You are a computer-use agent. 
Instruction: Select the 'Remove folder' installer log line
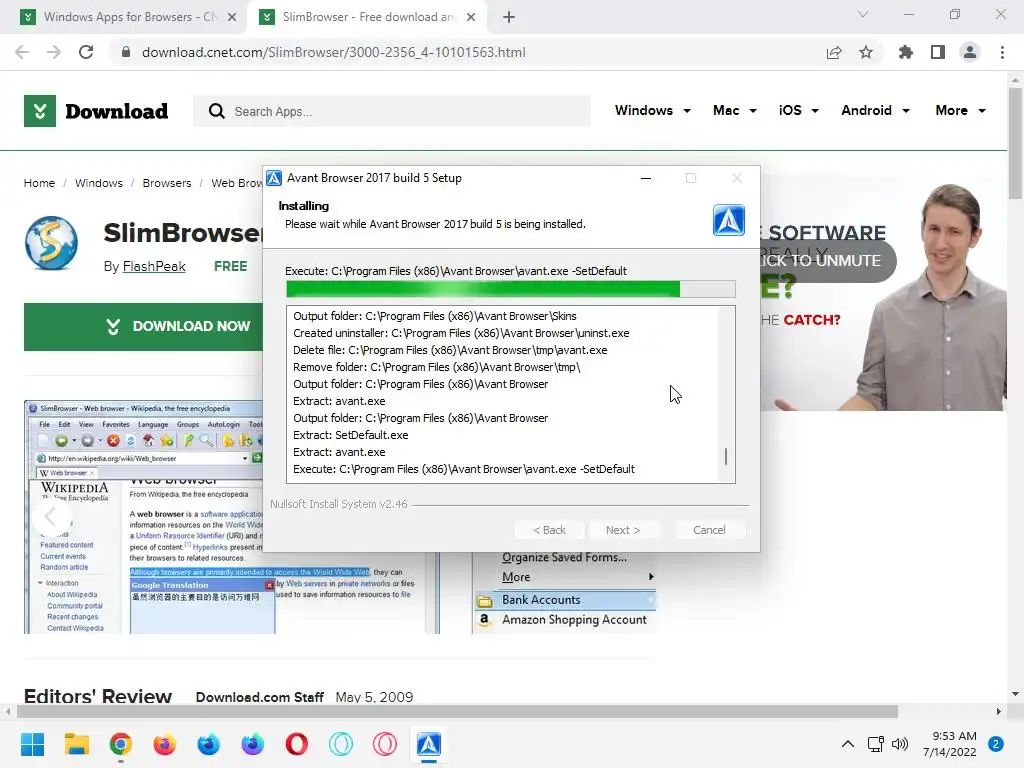pos(436,367)
